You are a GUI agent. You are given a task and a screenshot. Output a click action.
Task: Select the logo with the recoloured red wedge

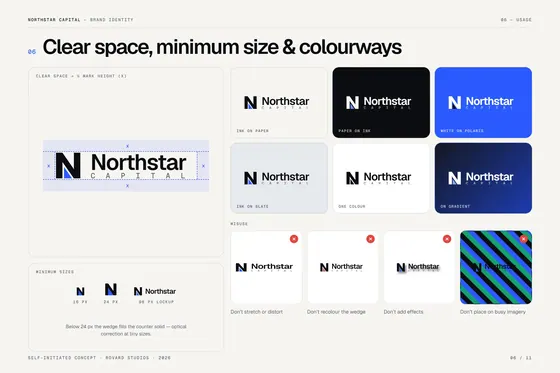pyautogui.click(x=341, y=267)
